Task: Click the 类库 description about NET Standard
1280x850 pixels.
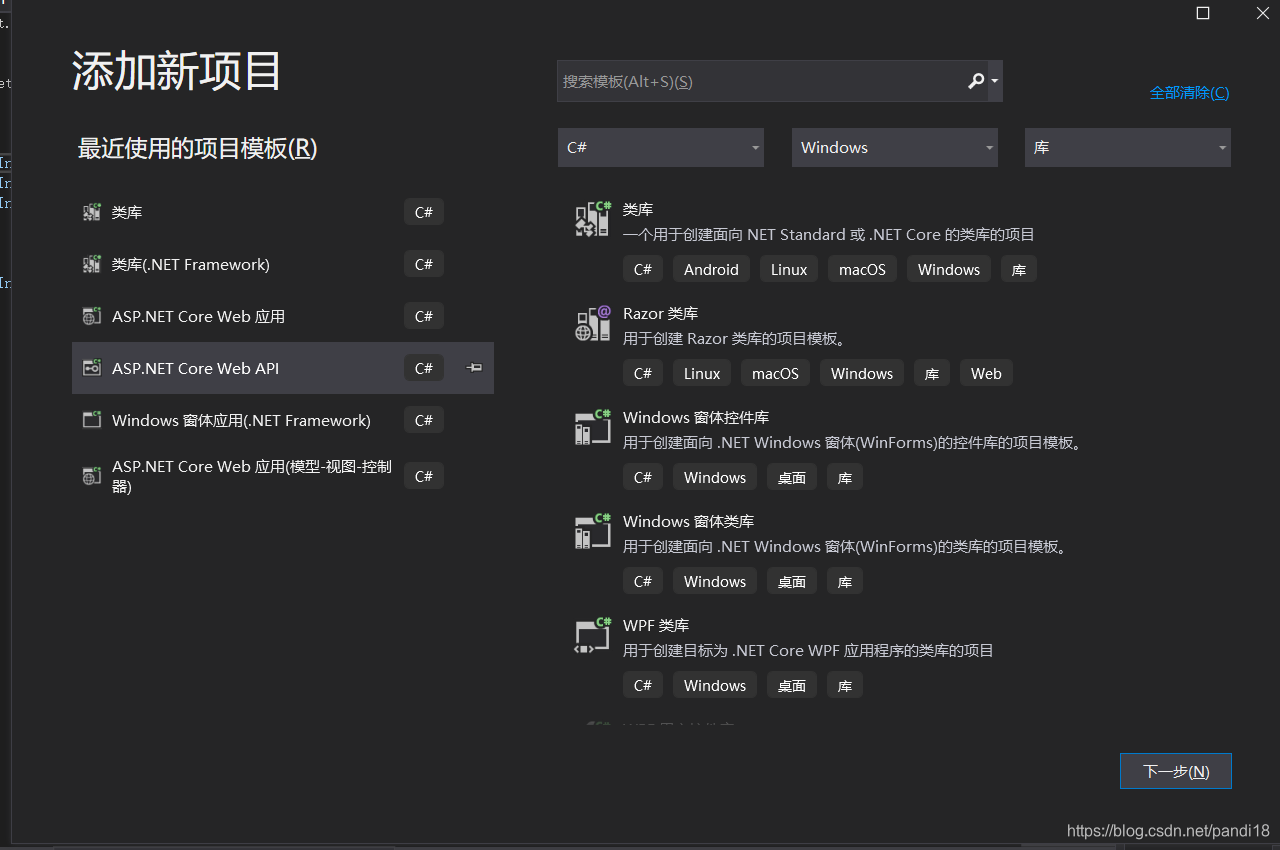Action: coord(829,235)
